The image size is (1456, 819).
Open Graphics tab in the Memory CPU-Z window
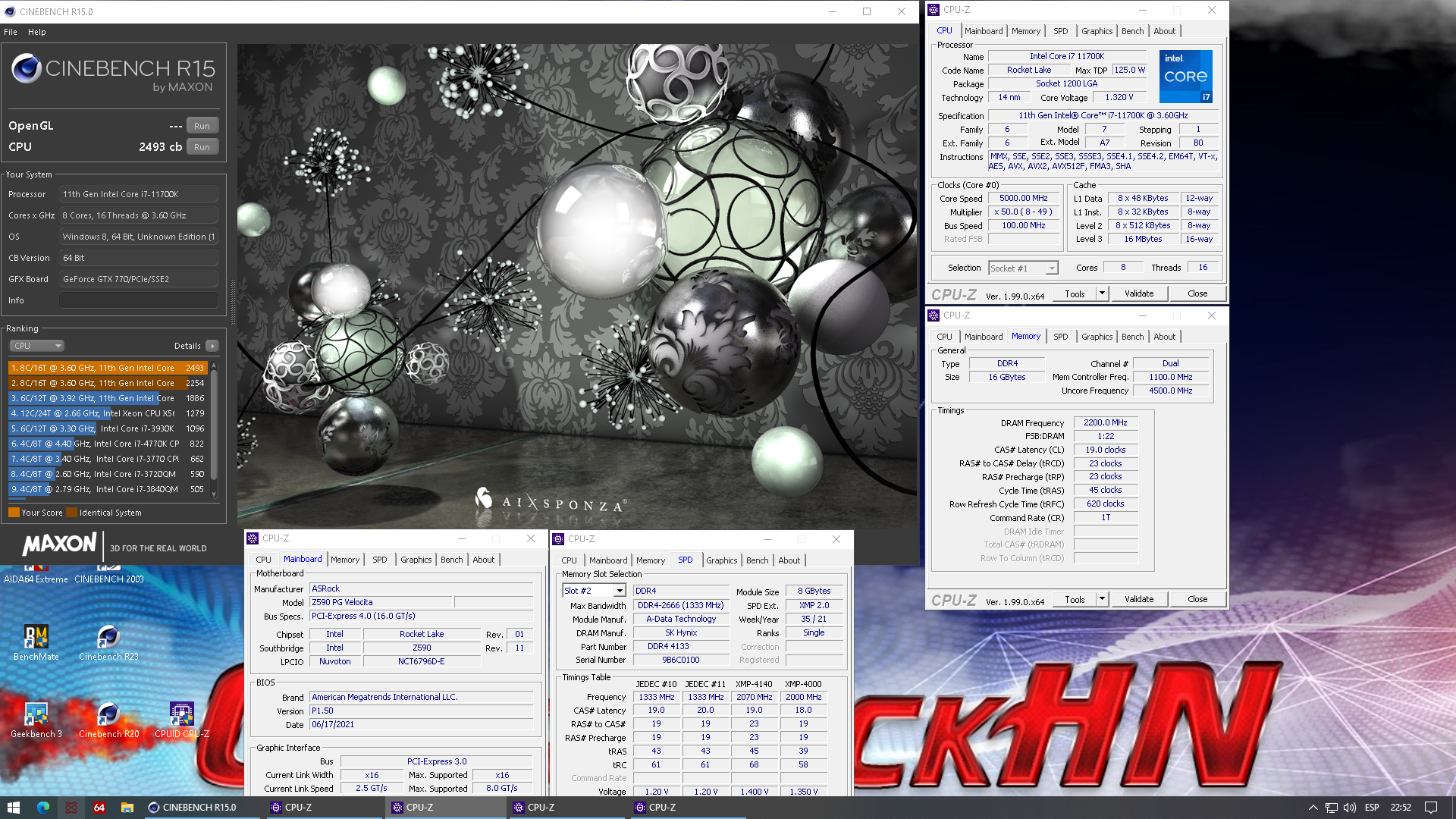1097,337
